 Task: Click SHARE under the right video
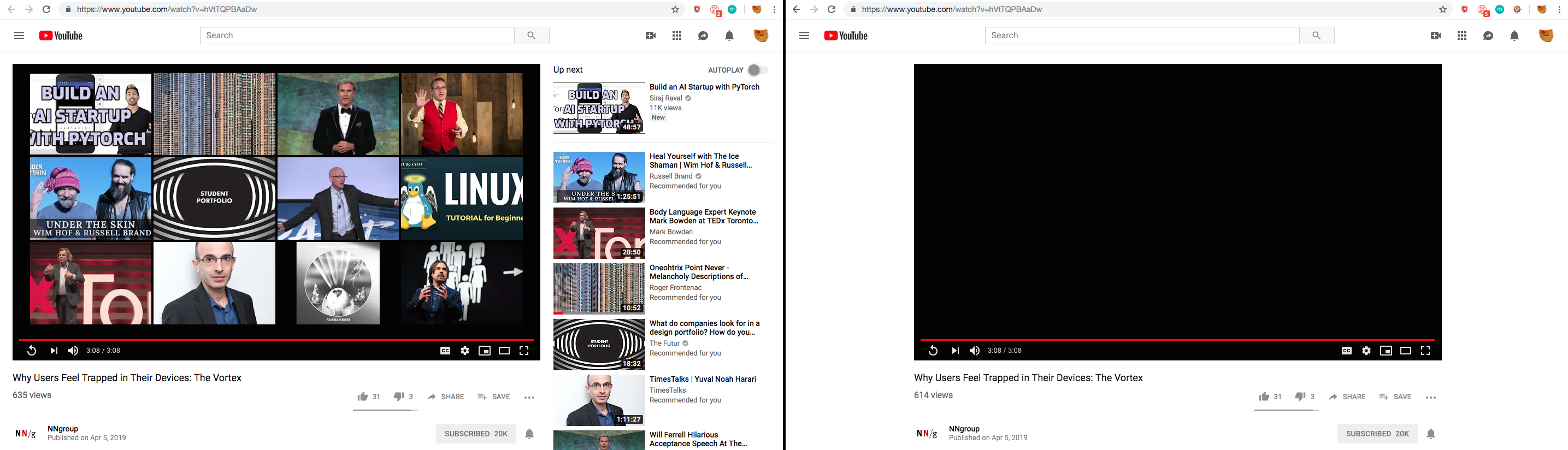pyautogui.click(x=1347, y=396)
